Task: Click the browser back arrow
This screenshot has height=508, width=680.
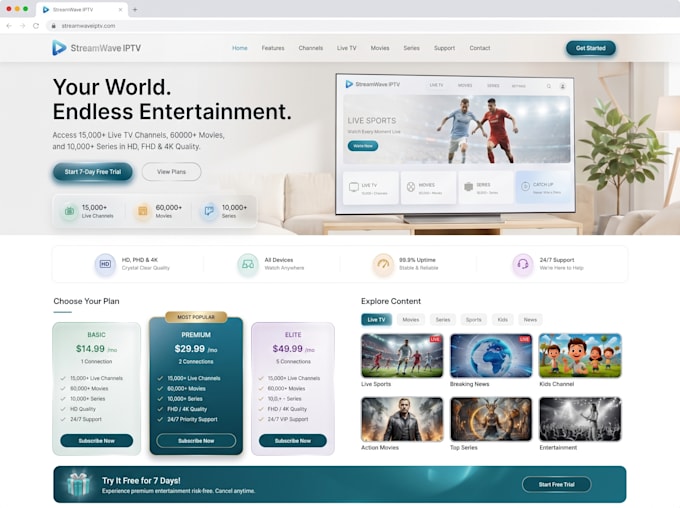Action: [x=9, y=26]
